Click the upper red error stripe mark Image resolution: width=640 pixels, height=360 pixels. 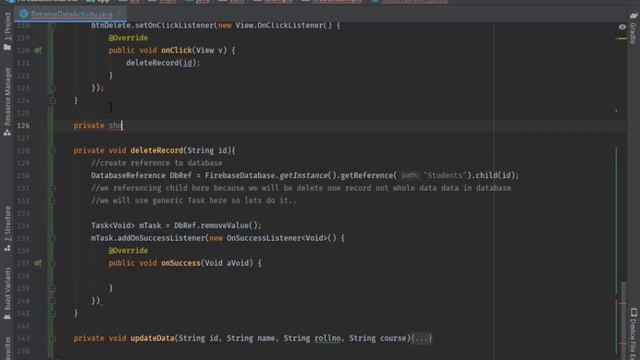pyautogui.click(x=622, y=303)
